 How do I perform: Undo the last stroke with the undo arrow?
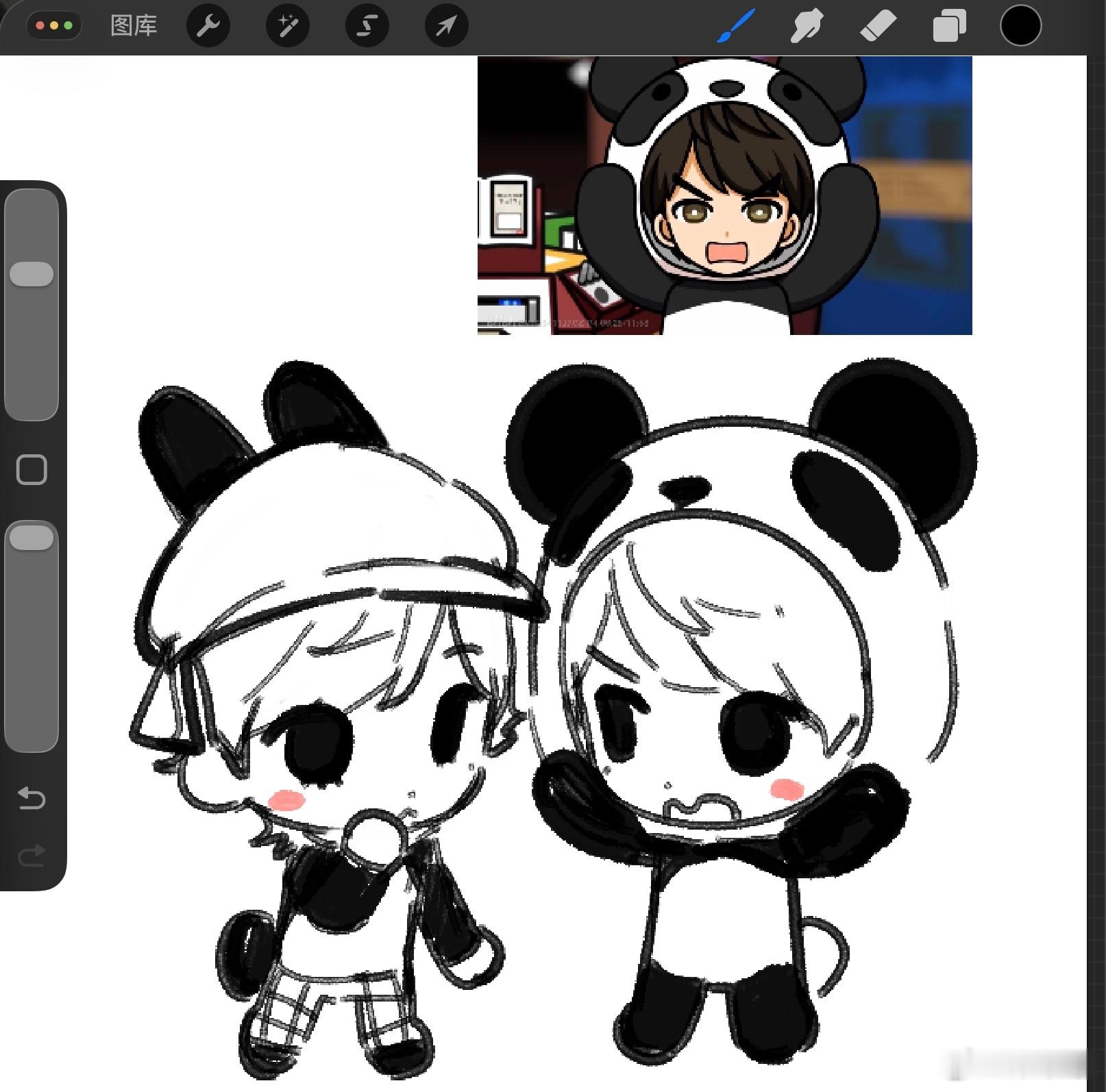[32, 798]
